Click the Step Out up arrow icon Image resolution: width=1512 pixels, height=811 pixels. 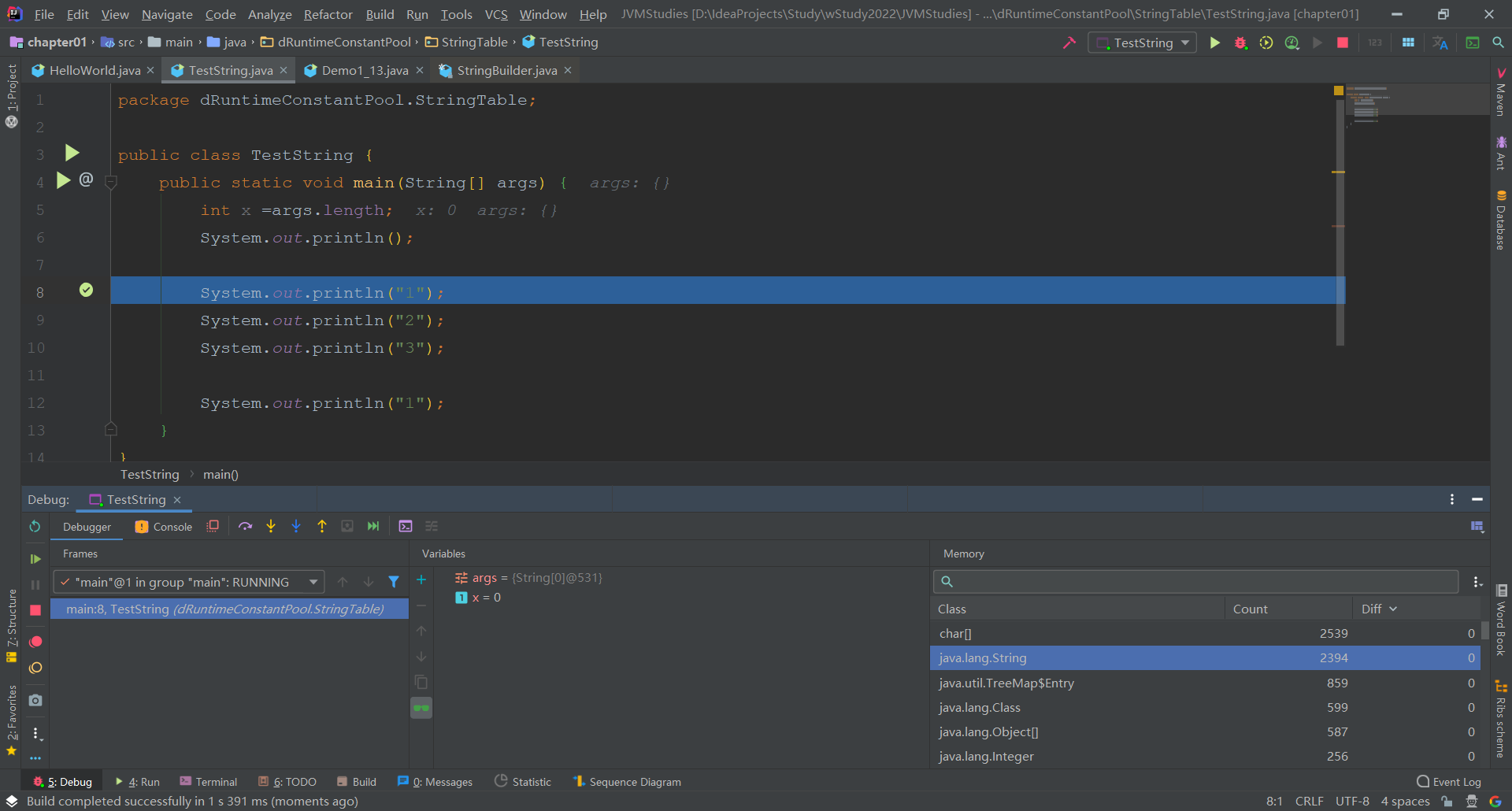[322, 526]
